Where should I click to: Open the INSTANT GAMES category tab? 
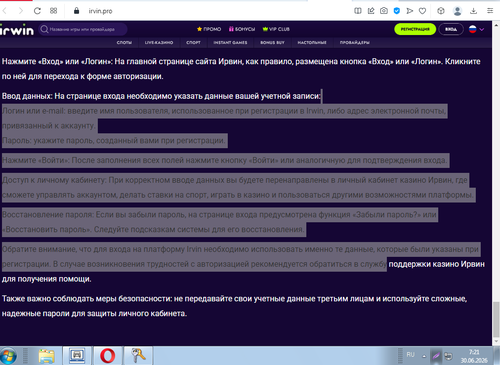coord(230,42)
